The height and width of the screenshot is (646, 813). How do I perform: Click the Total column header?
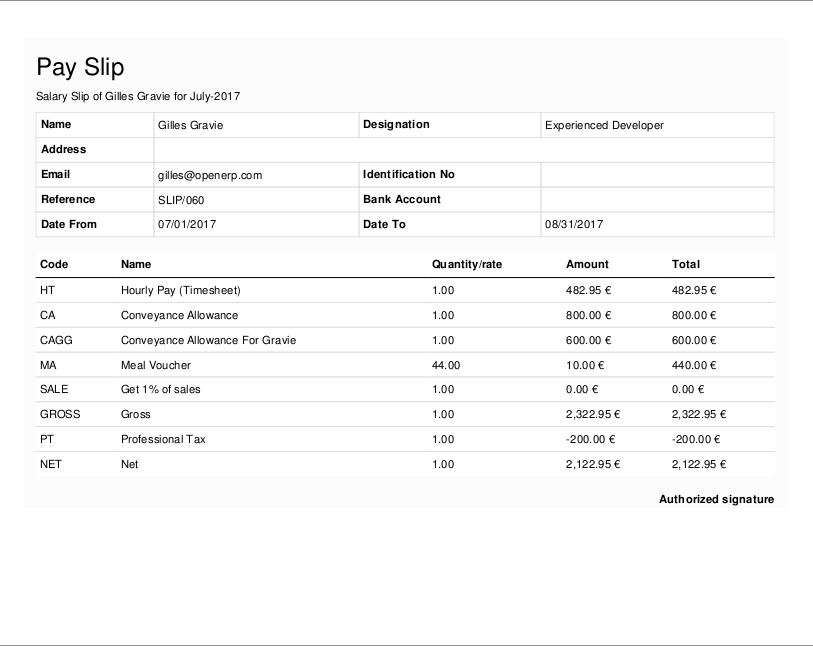[686, 265]
